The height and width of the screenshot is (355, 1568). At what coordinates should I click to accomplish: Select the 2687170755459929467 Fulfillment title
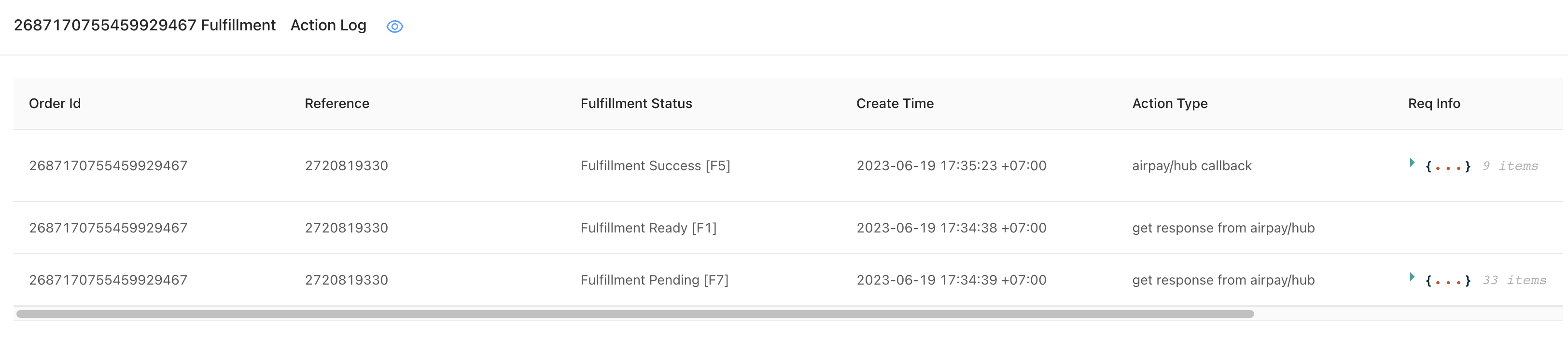pos(144,26)
